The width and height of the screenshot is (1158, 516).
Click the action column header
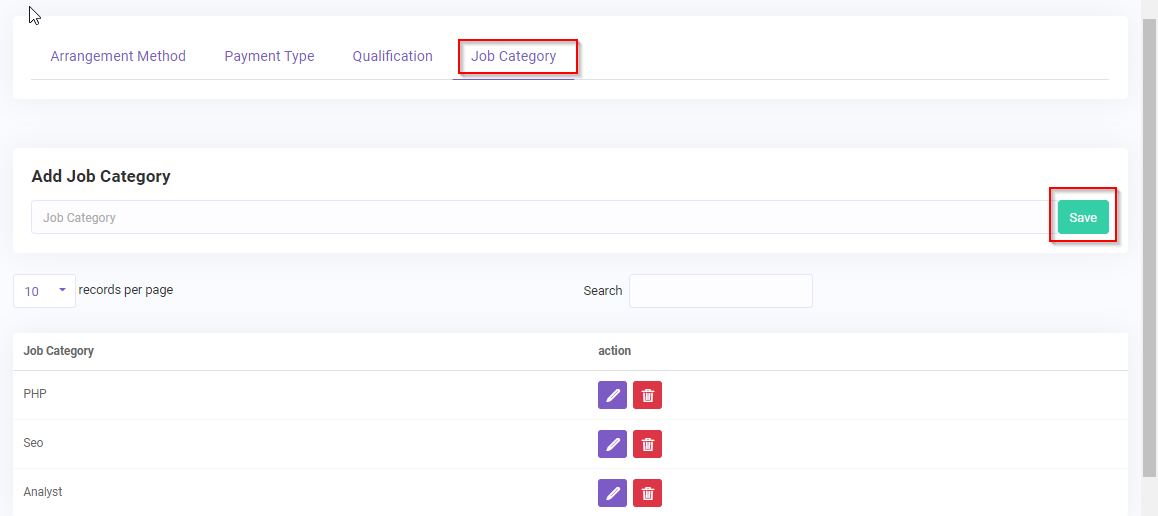[x=614, y=351]
